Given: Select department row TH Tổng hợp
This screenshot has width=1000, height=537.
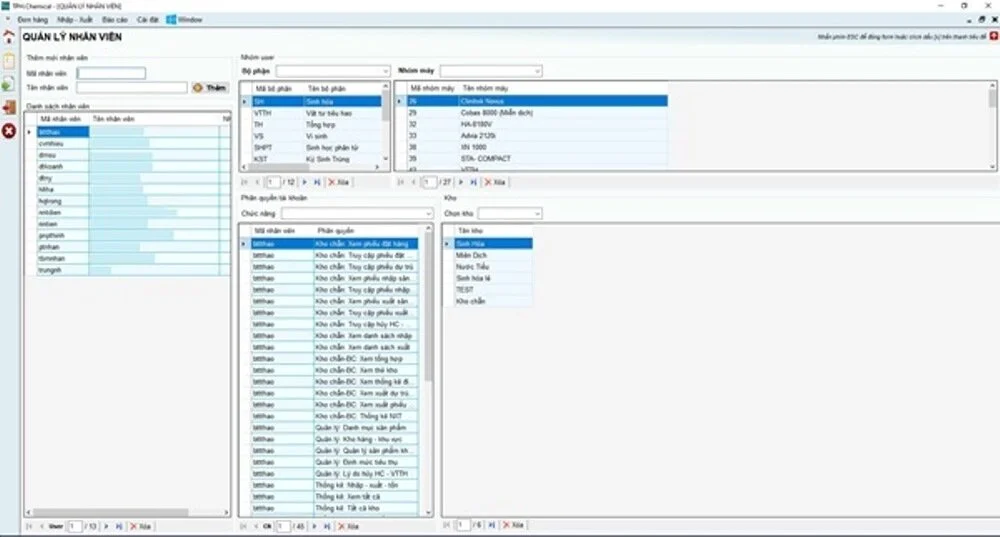Looking at the screenshot, I should click(x=311, y=125).
